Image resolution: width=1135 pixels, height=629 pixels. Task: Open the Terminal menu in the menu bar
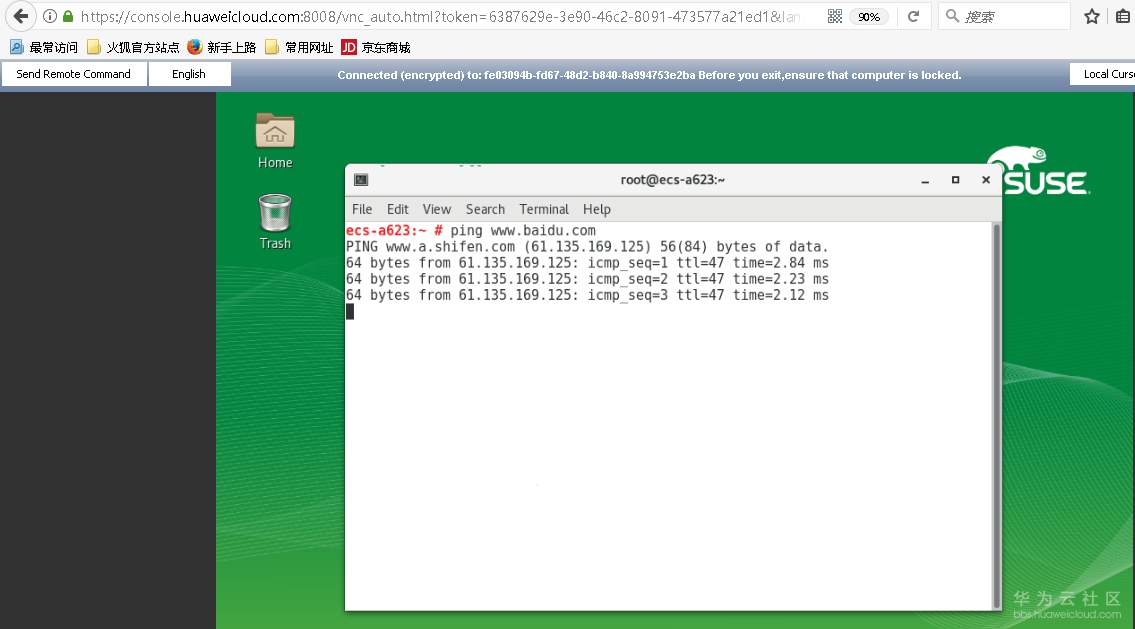coord(544,209)
